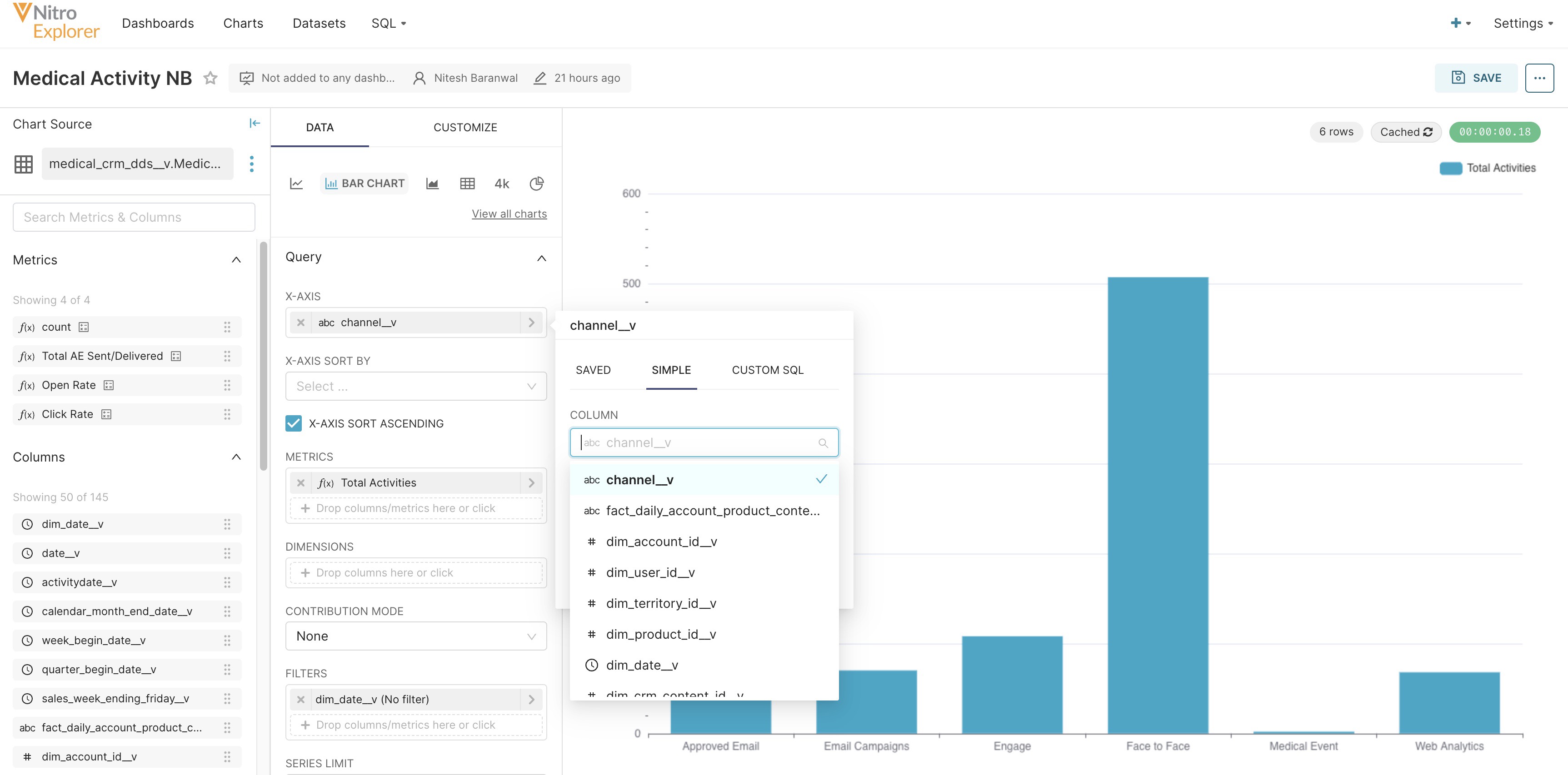Select the table chart type icon

(467, 184)
